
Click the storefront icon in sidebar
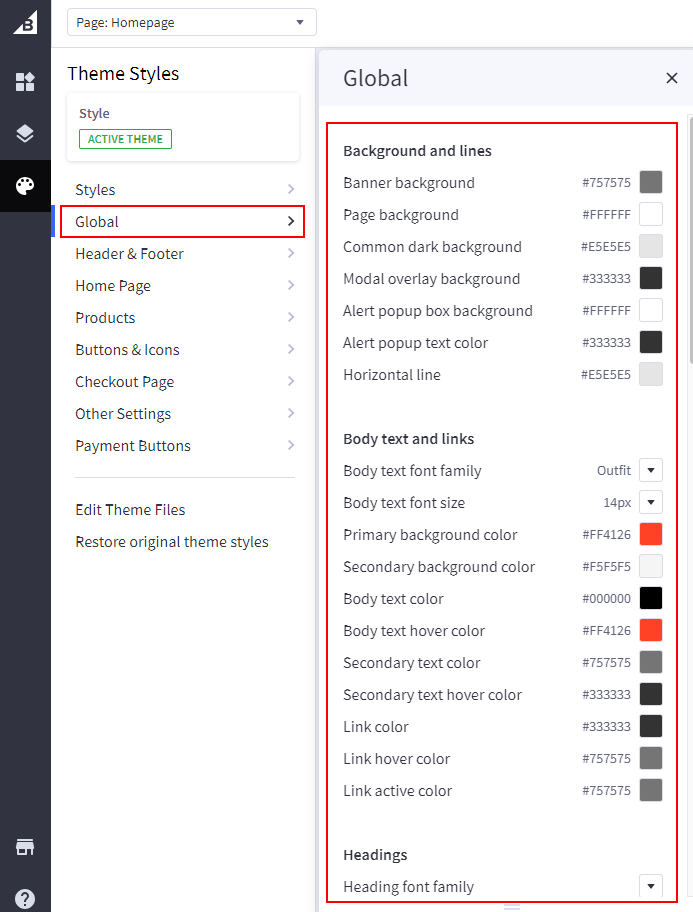coord(25,848)
